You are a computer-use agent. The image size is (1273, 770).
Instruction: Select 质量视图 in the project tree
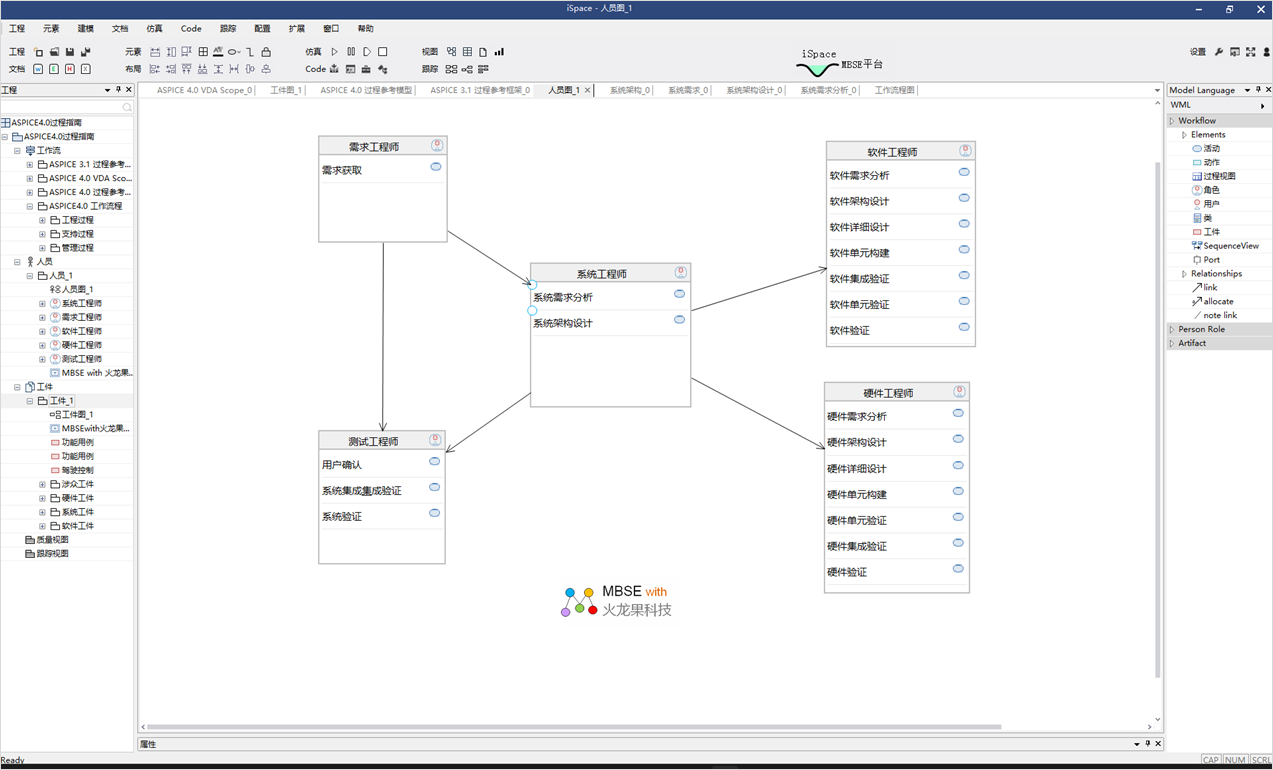coord(47,540)
